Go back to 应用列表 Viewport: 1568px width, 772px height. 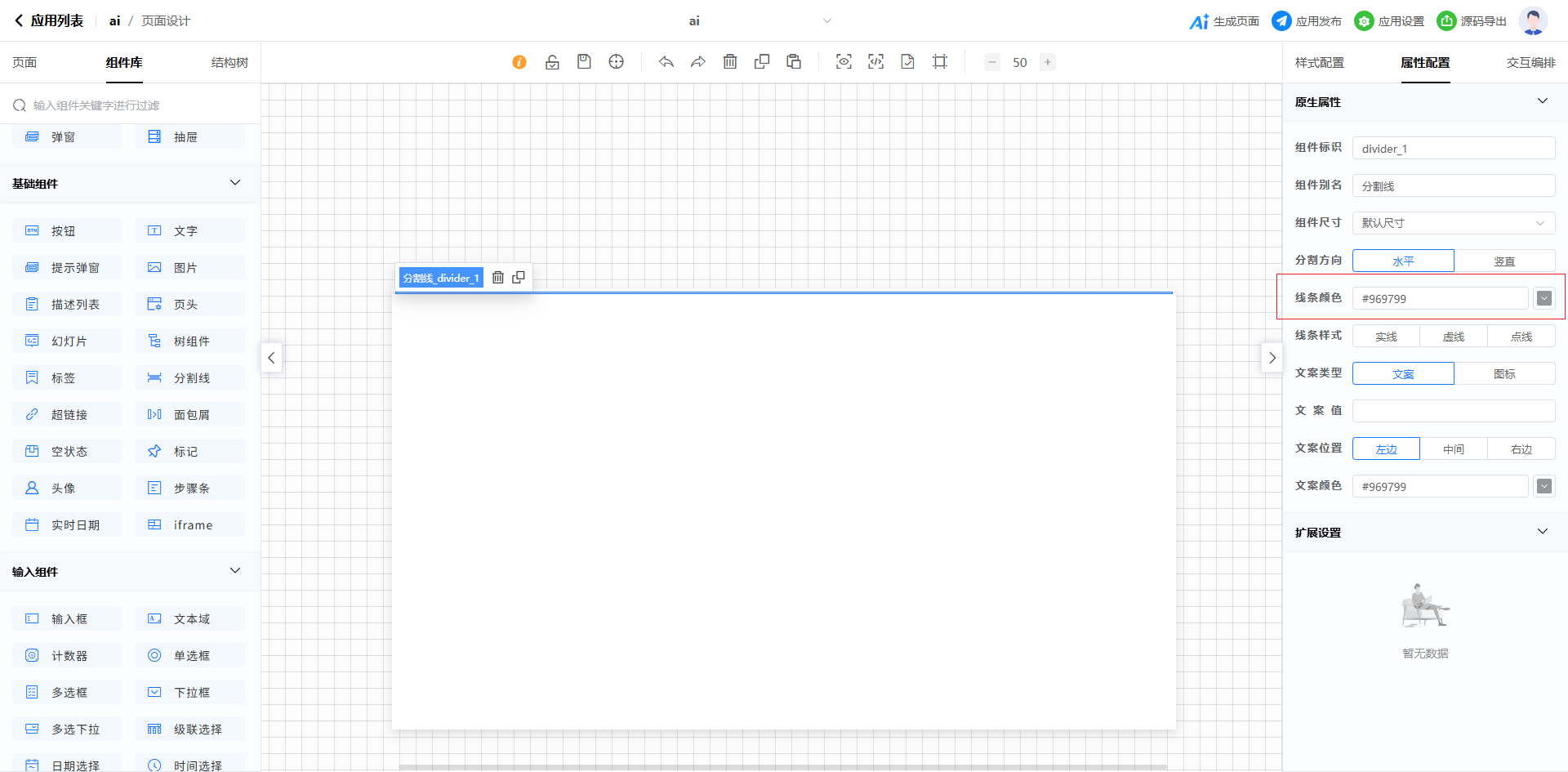(49, 21)
